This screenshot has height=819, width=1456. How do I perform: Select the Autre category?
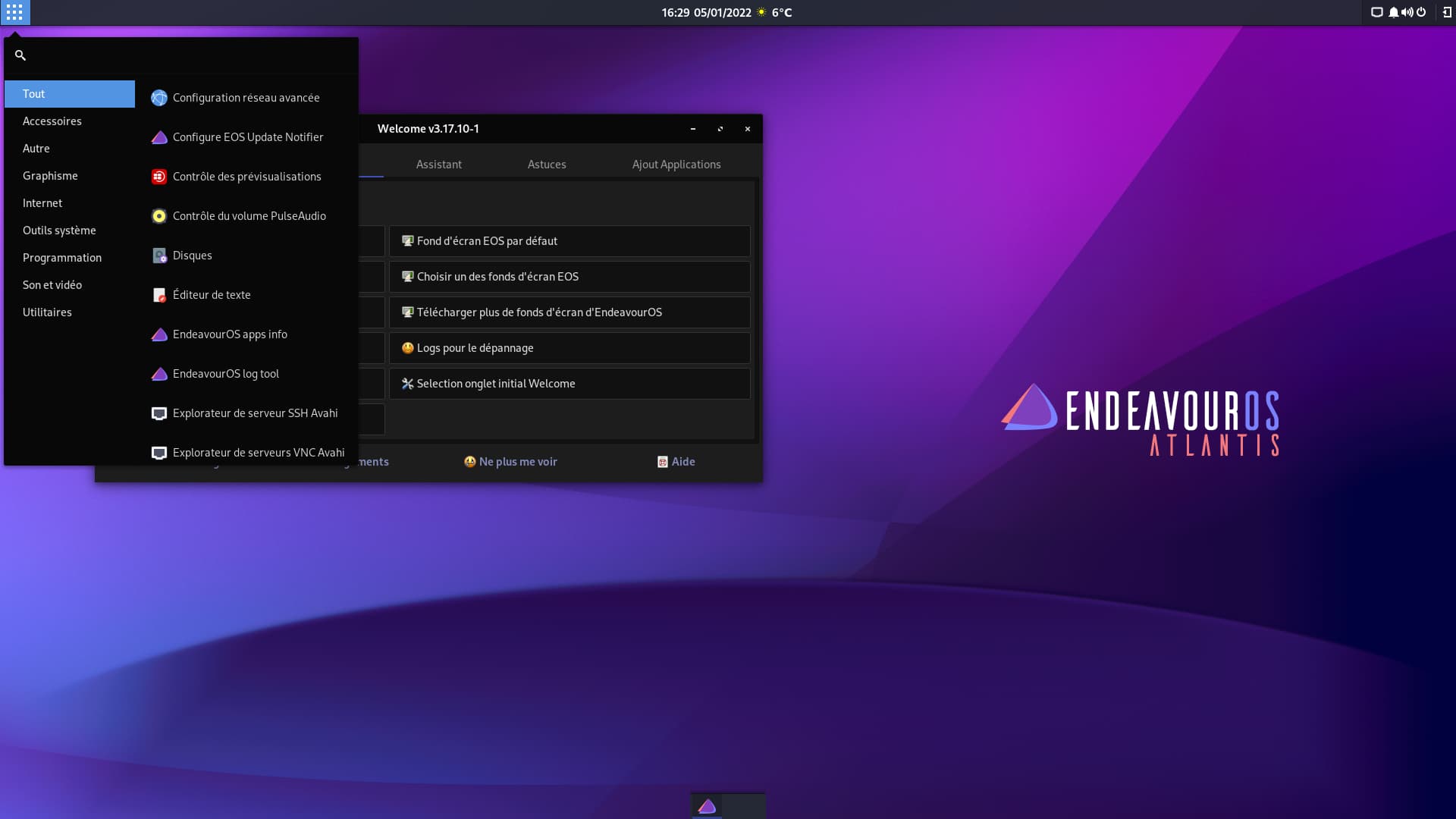click(70, 149)
